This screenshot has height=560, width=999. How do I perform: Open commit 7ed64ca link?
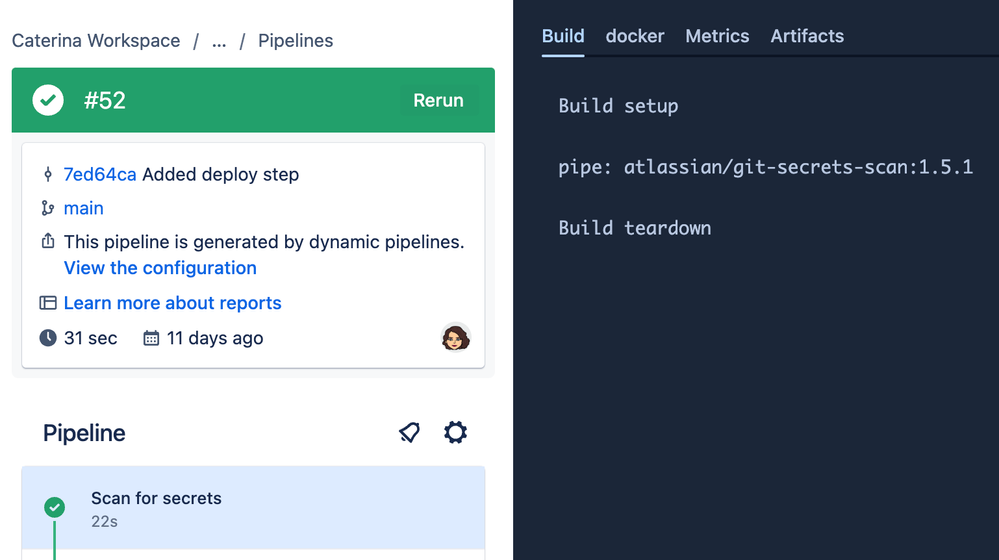tap(100, 175)
